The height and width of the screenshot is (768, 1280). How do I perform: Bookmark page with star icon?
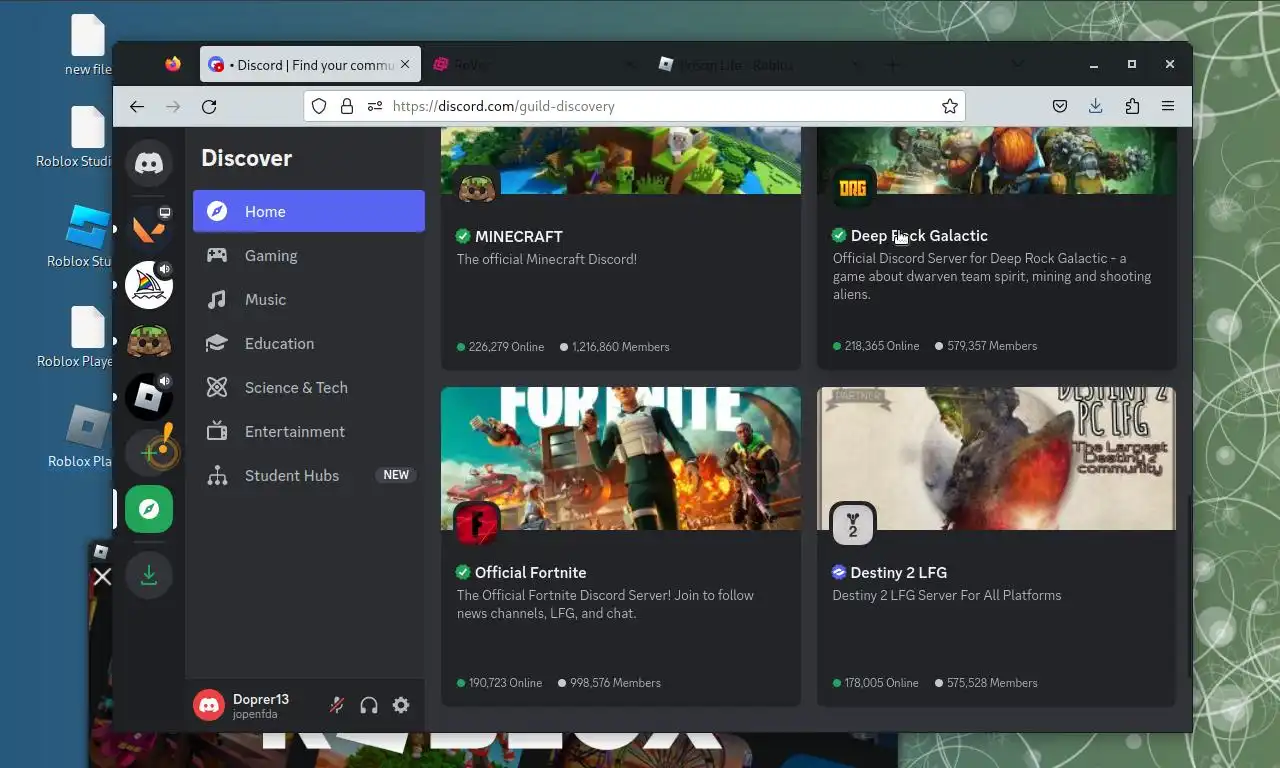click(950, 106)
